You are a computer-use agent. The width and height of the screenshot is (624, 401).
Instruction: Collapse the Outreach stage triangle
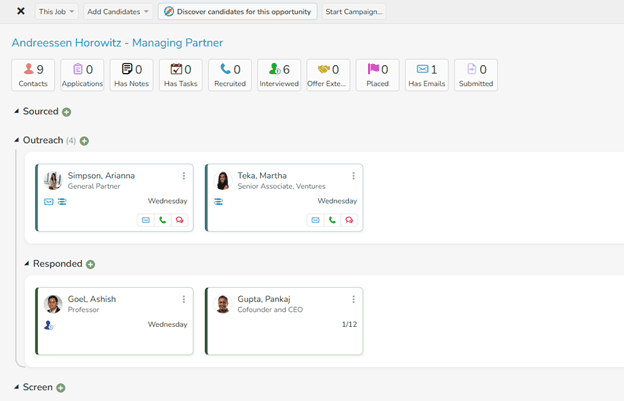(16, 140)
